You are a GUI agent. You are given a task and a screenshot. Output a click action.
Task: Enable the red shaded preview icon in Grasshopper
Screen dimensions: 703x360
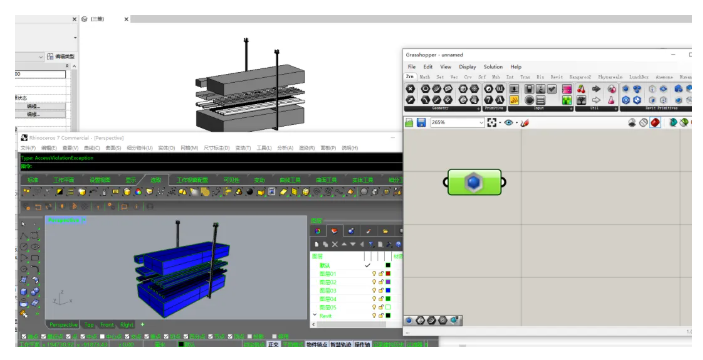[x=655, y=122]
